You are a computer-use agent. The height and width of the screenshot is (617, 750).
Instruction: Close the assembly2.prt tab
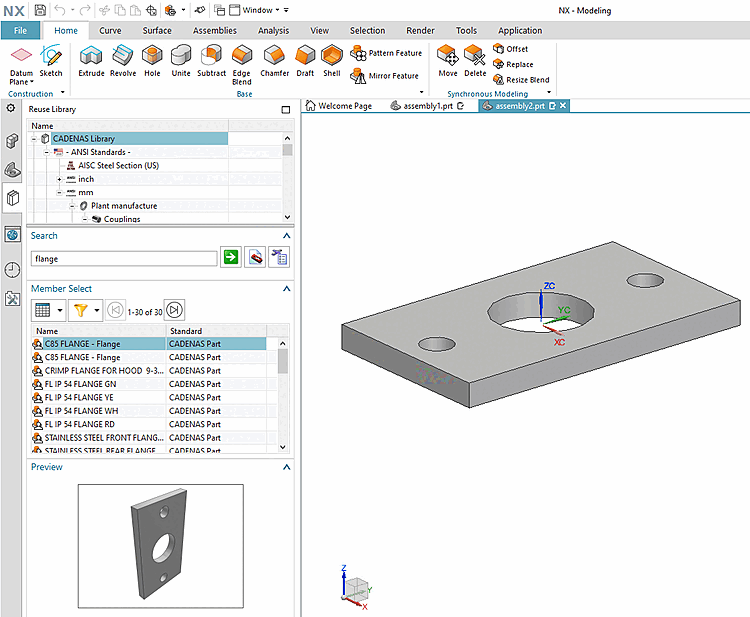563,106
